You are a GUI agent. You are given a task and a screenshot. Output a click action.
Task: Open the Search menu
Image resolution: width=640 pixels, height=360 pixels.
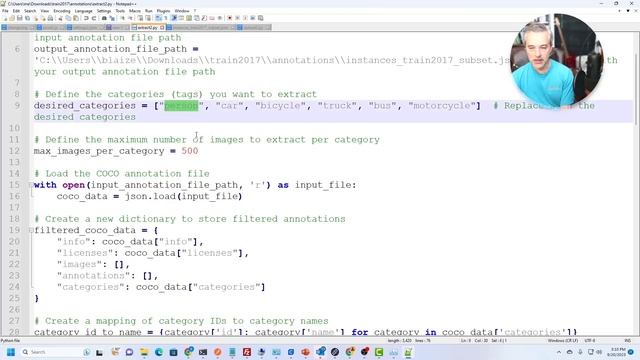coord(30,11)
